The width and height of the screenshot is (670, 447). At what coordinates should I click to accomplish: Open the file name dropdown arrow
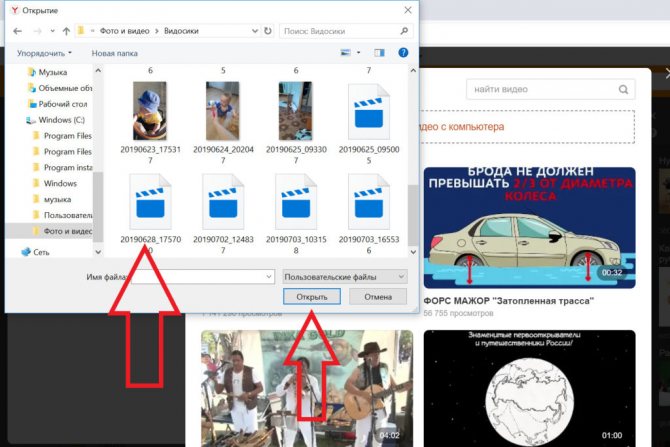(269, 277)
